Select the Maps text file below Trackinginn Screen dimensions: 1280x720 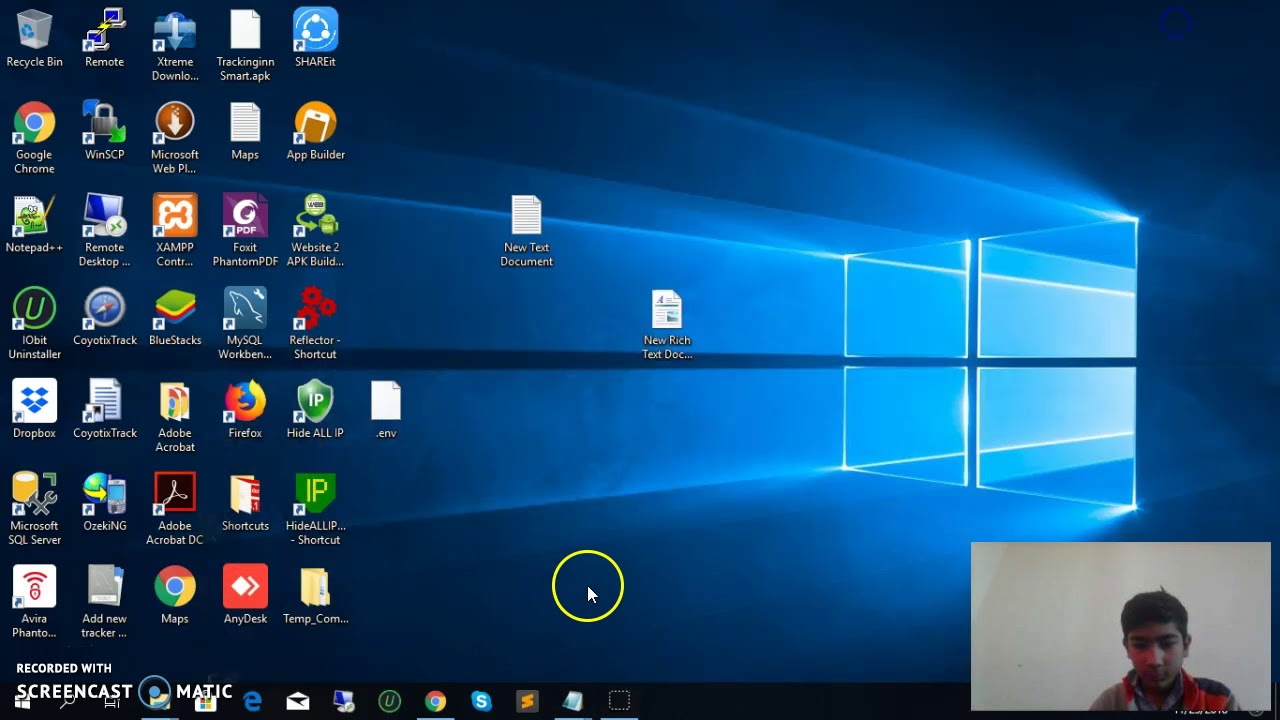pos(245,132)
